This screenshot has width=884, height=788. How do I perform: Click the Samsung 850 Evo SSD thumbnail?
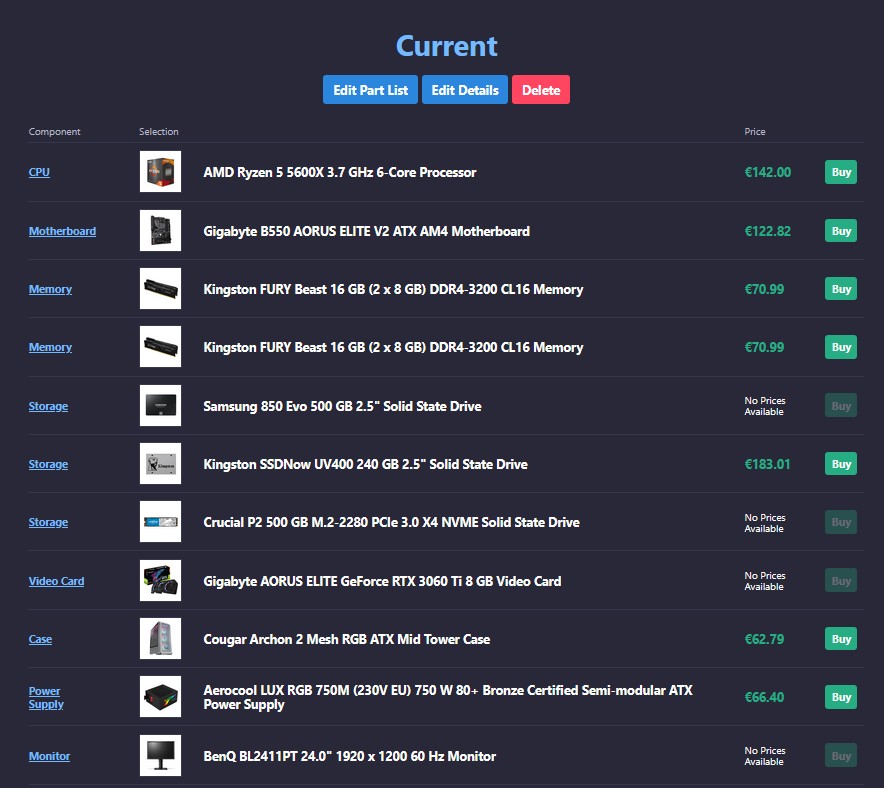161,405
